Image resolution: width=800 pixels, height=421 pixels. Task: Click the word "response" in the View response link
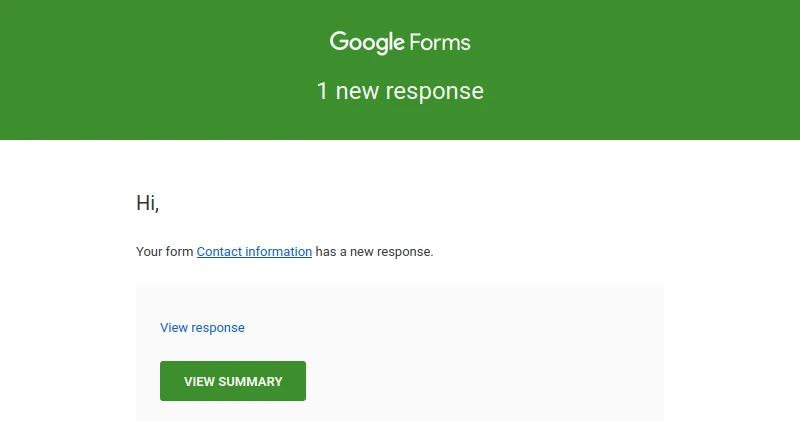pos(218,328)
